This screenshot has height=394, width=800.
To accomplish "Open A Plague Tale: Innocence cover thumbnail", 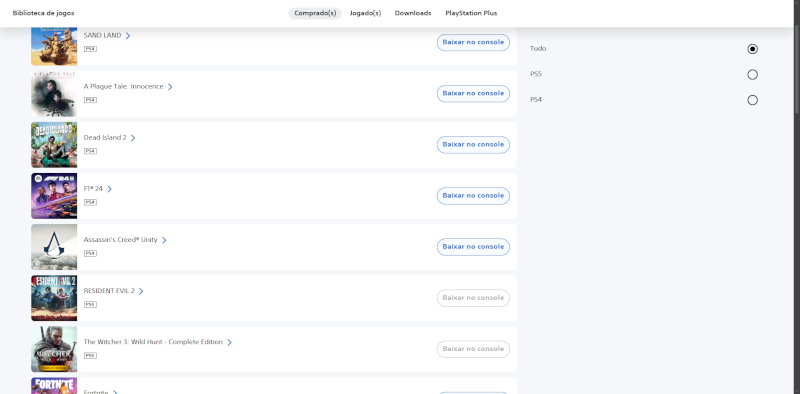I will [54, 94].
